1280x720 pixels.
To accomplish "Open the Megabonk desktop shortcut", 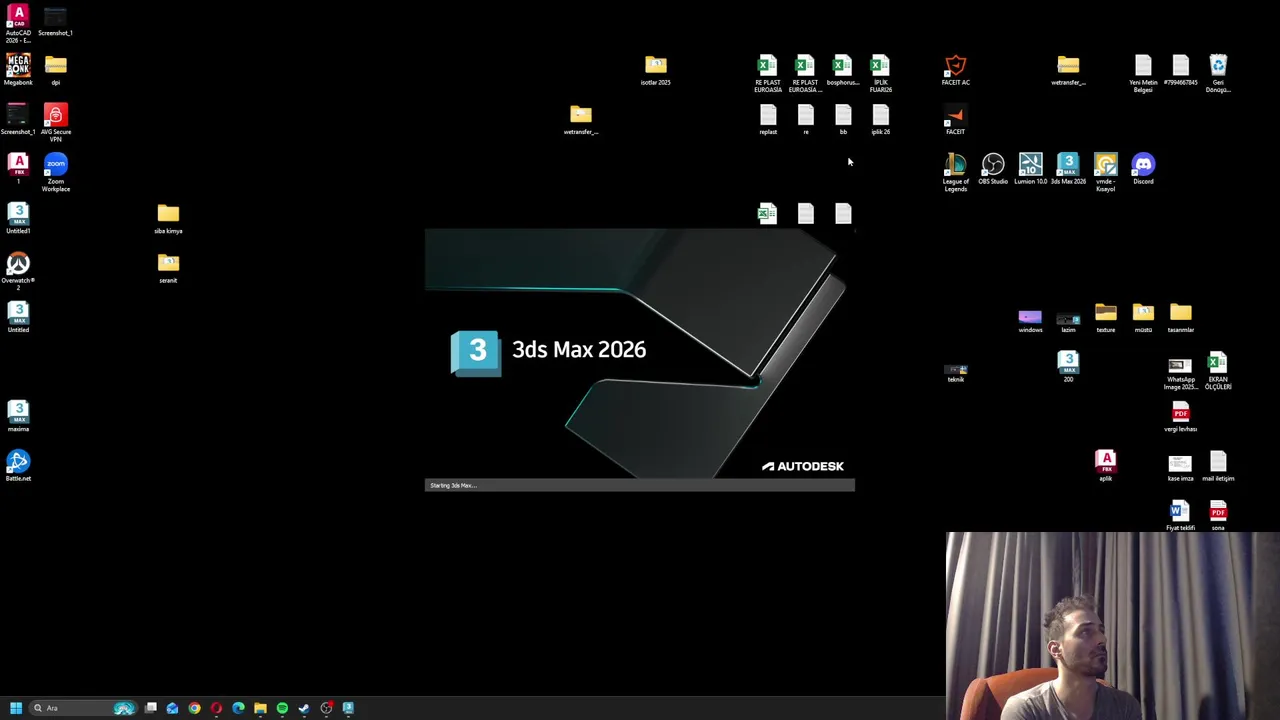I will click(18, 70).
